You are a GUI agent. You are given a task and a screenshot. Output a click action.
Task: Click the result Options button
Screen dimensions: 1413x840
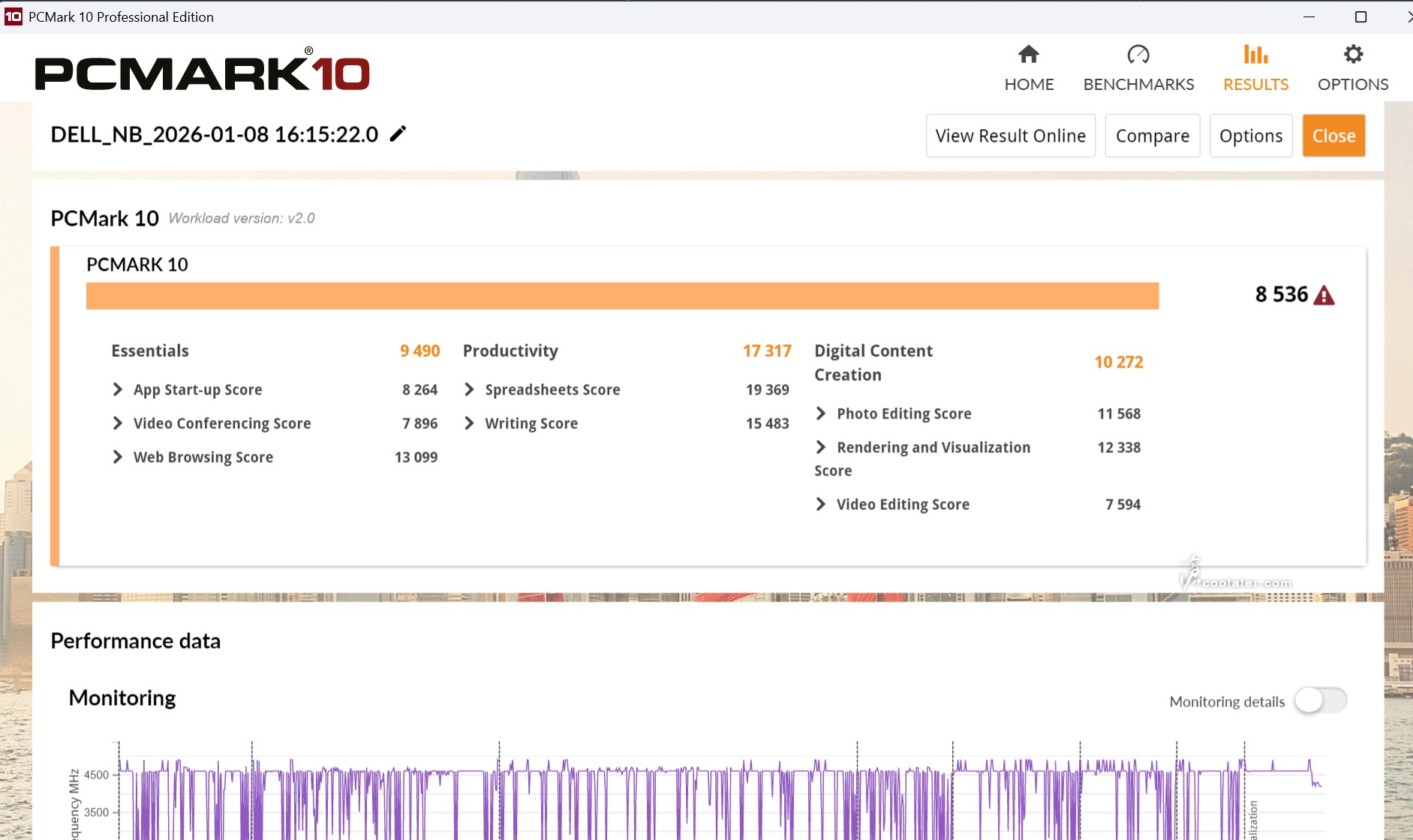coord(1251,136)
